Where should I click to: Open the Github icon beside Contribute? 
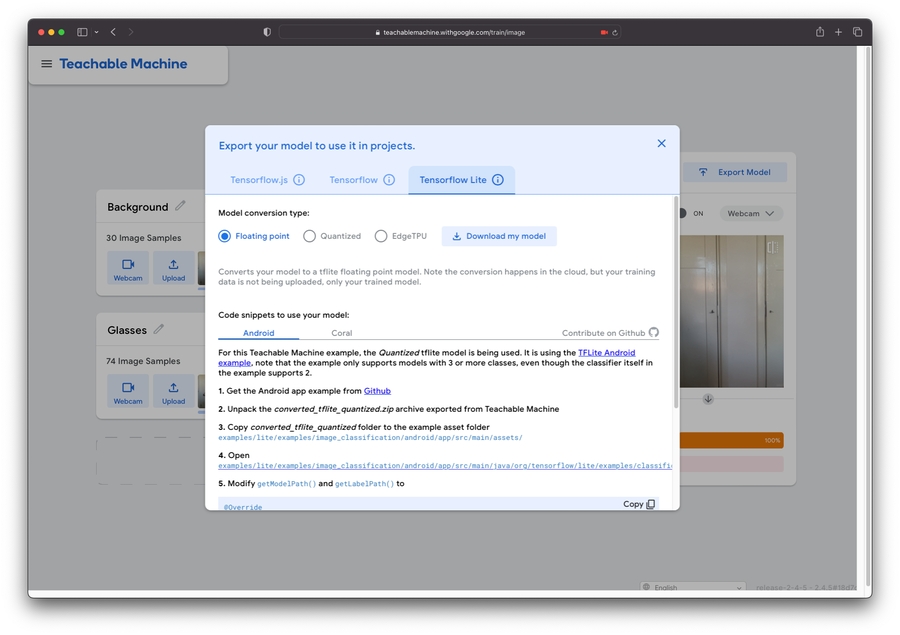pyautogui.click(x=654, y=333)
